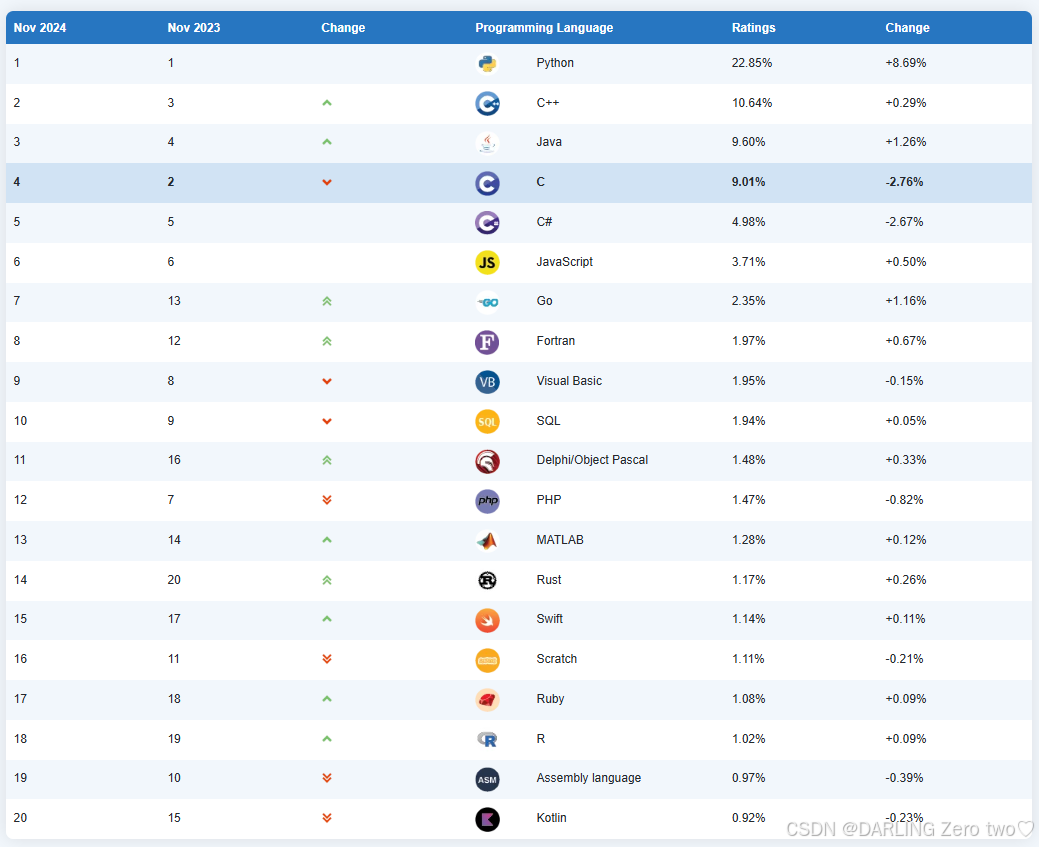The height and width of the screenshot is (847, 1039).
Task: Click the Delphi/Object Pascal language name
Action: pos(592,460)
